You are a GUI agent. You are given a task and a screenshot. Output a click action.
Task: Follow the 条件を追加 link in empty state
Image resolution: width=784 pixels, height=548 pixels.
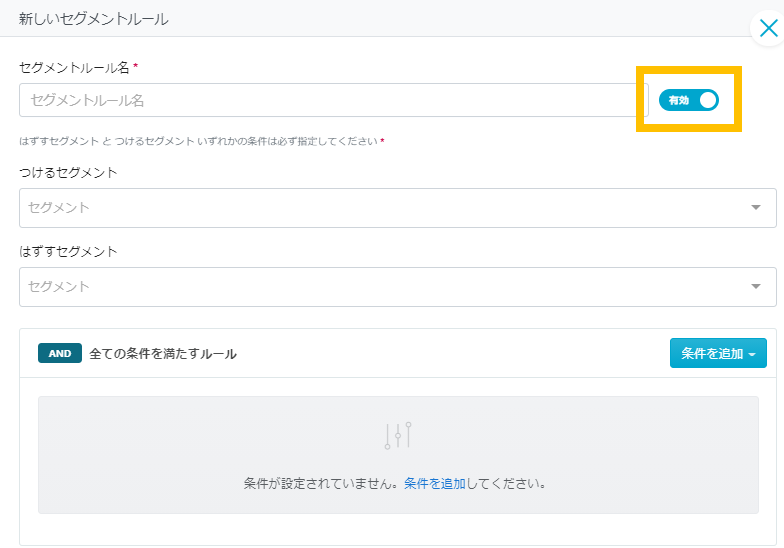click(x=434, y=484)
